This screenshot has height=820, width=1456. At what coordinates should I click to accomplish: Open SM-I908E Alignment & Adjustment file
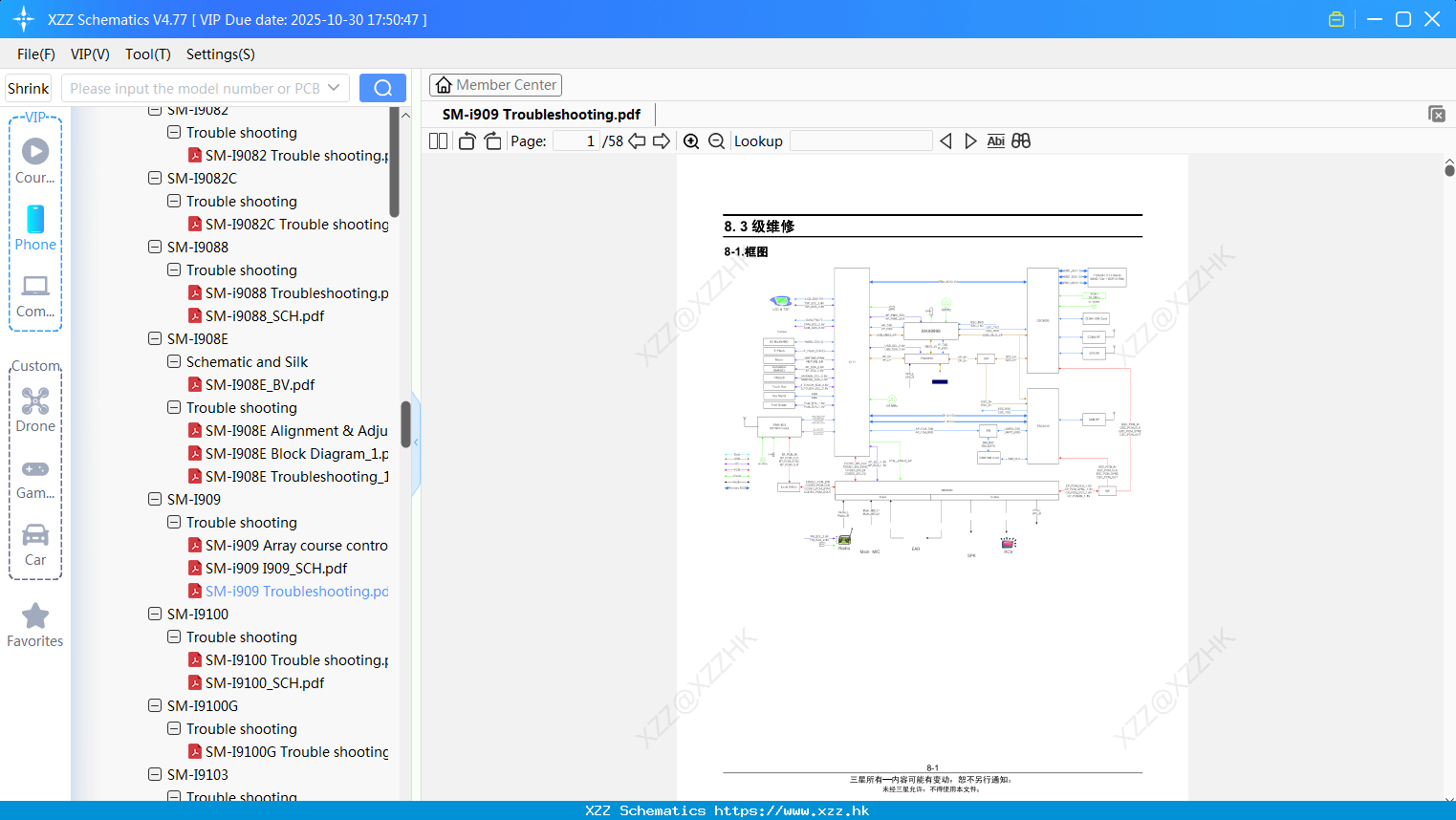[289, 430]
